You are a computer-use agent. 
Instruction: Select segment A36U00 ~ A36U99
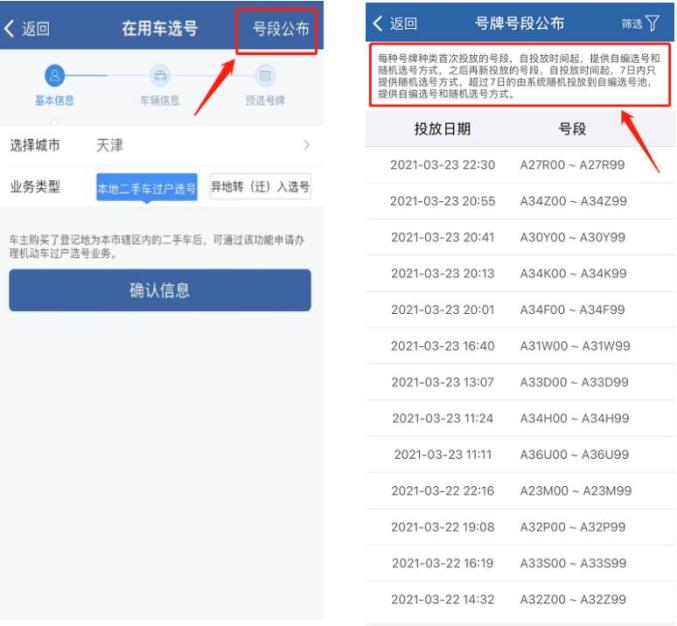(574, 455)
